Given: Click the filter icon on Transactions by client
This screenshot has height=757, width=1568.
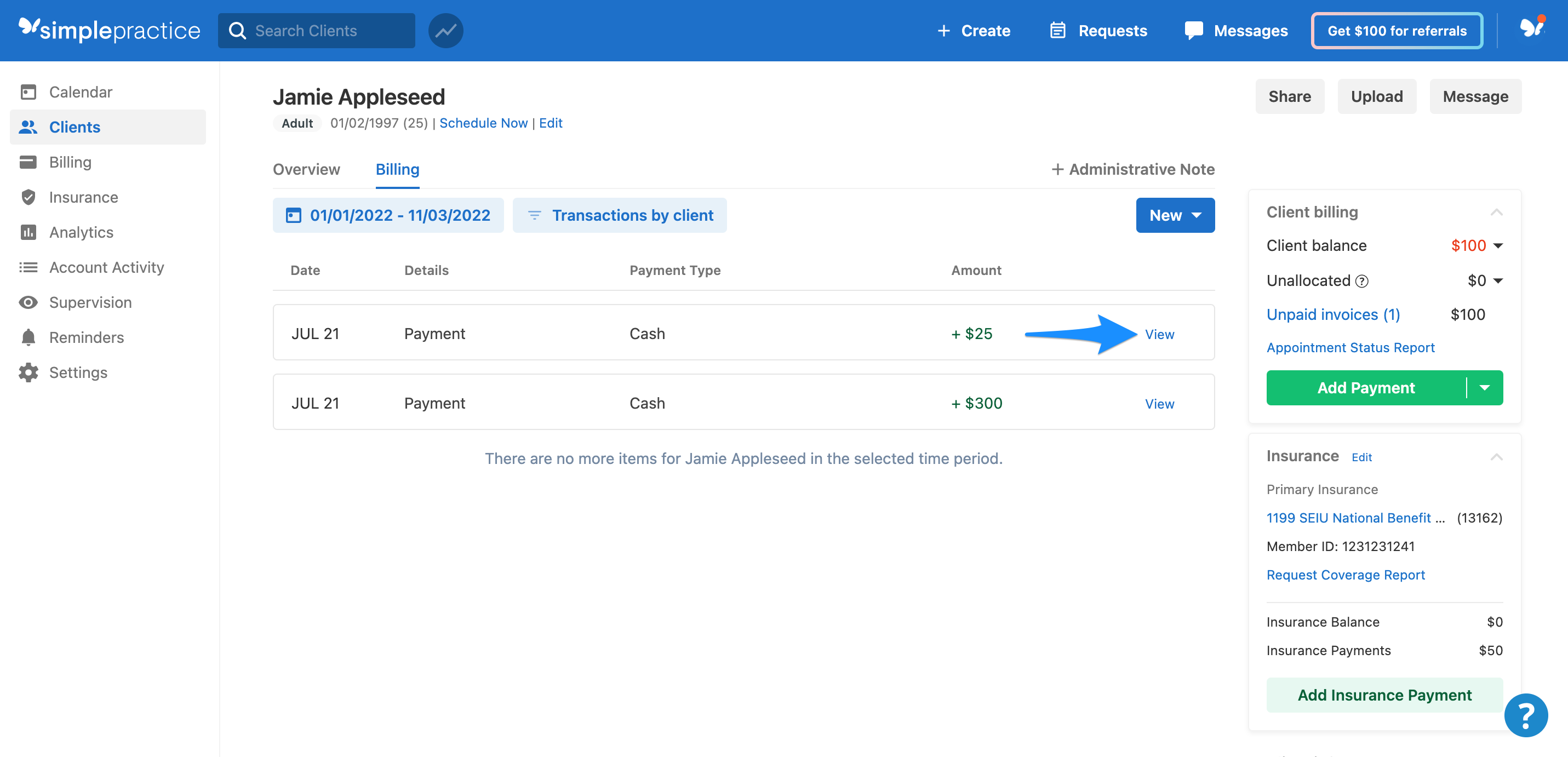Looking at the screenshot, I should [x=534, y=215].
